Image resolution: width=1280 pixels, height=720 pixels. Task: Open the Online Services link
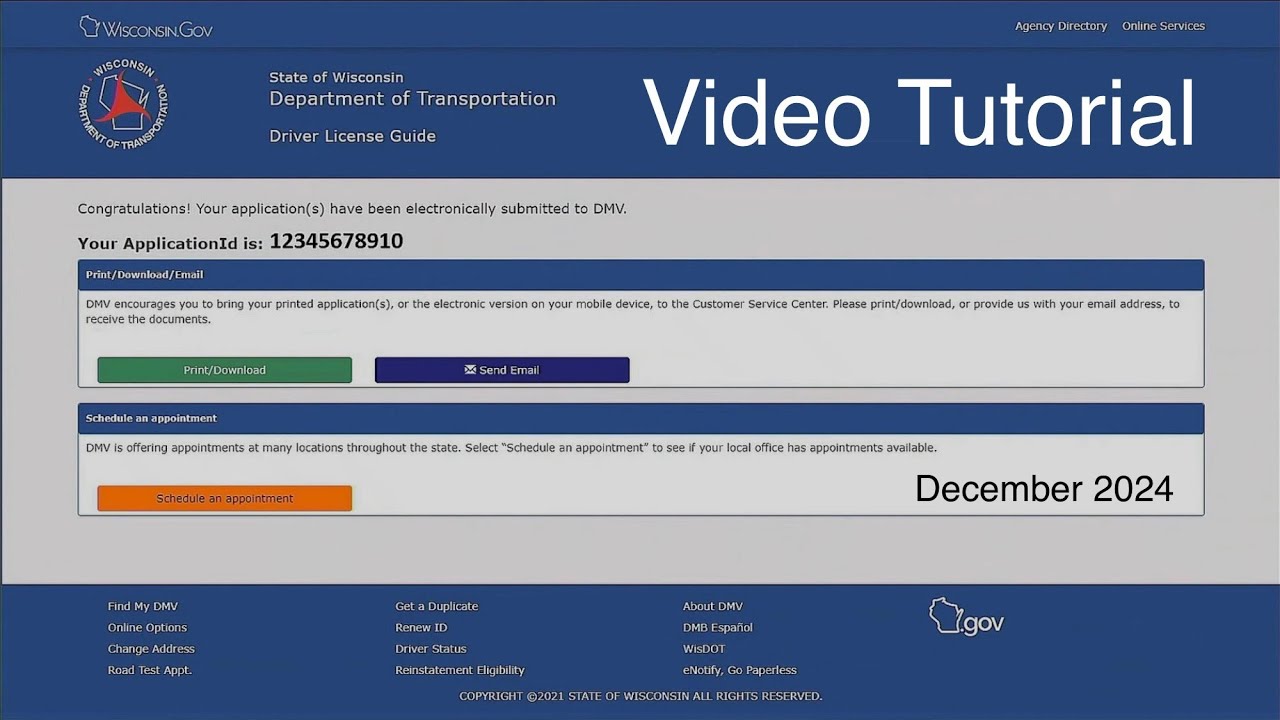pos(1163,26)
